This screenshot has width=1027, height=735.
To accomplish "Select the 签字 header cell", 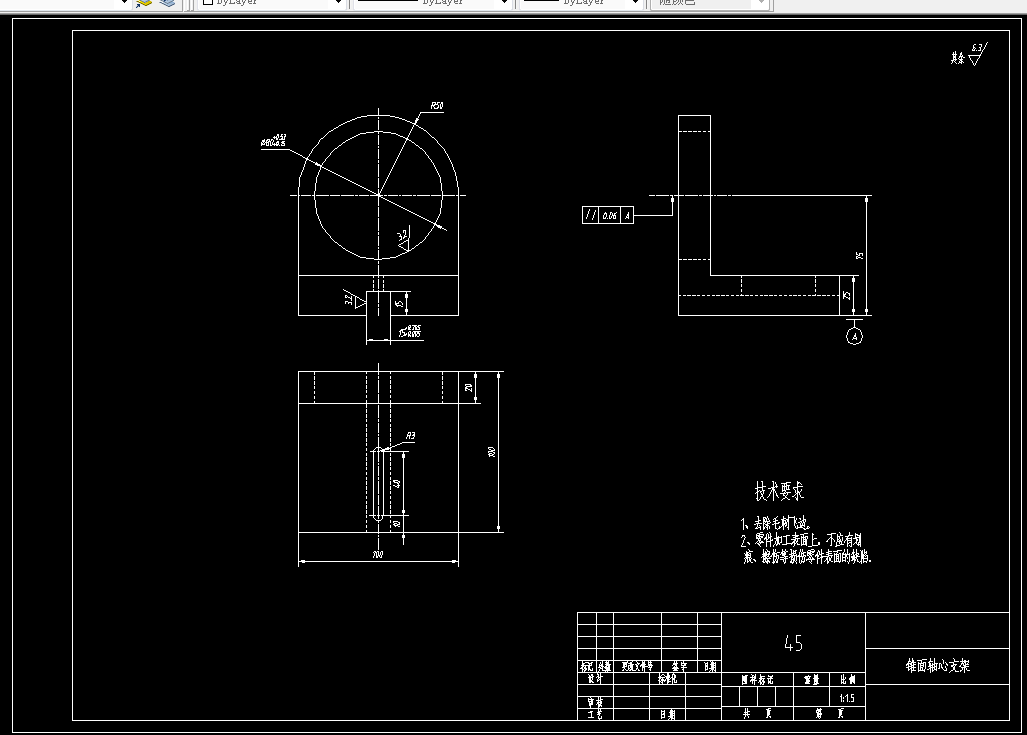I will [679, 666].
